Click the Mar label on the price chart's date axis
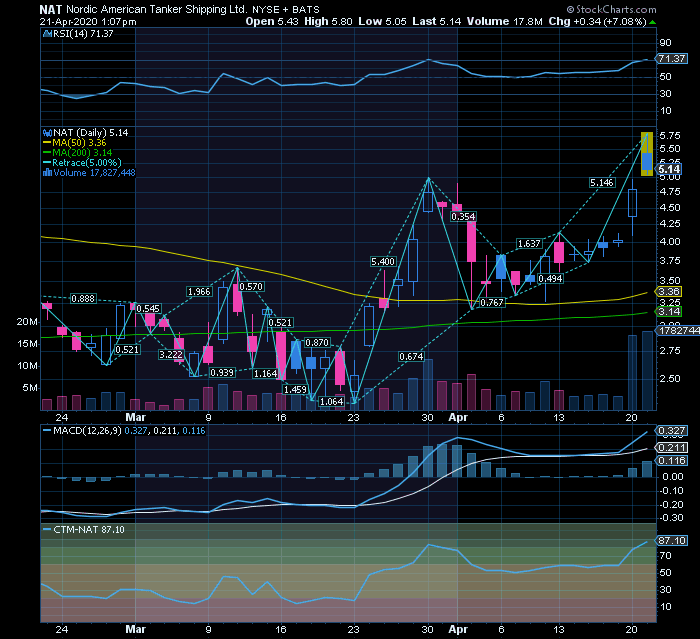Viewport: 700px width, 639px height. [x=135, y=418]
